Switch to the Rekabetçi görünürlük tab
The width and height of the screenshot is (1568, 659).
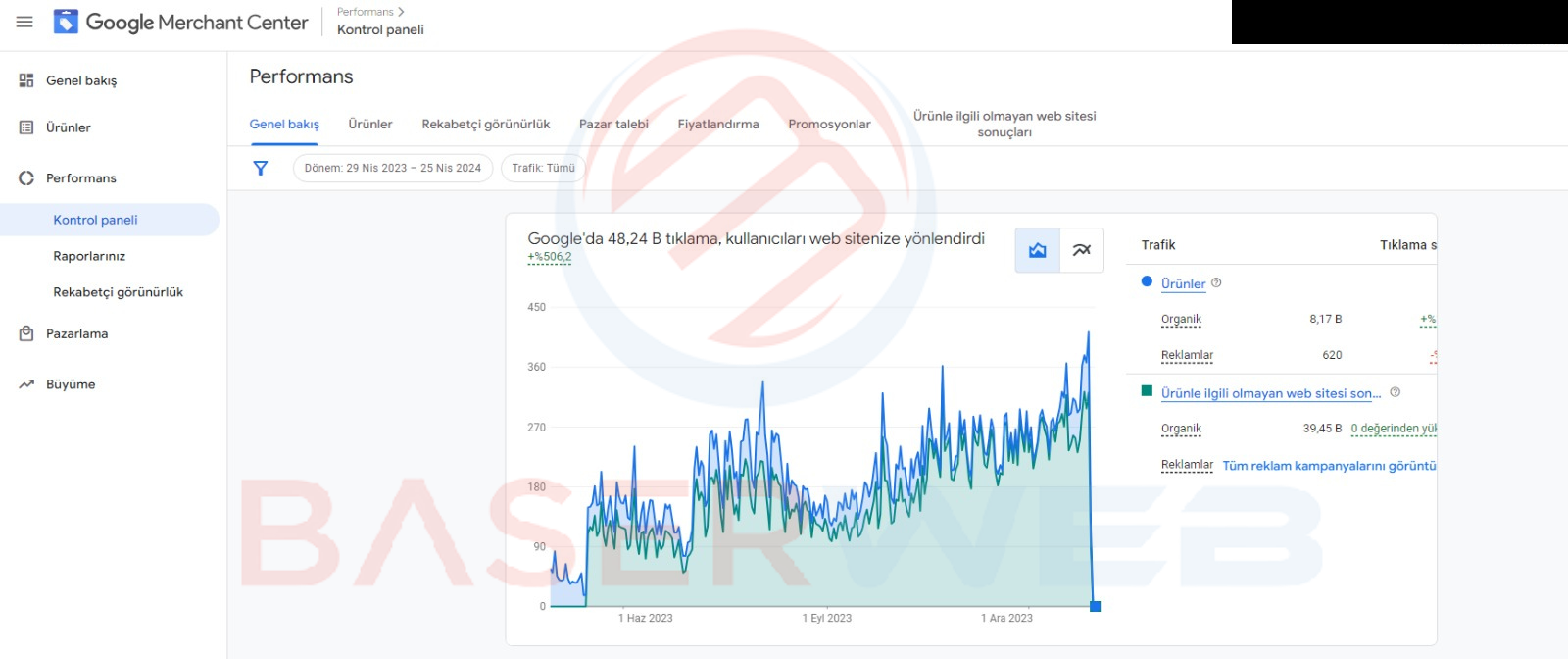pyautogui.click(x=485, y=125)
